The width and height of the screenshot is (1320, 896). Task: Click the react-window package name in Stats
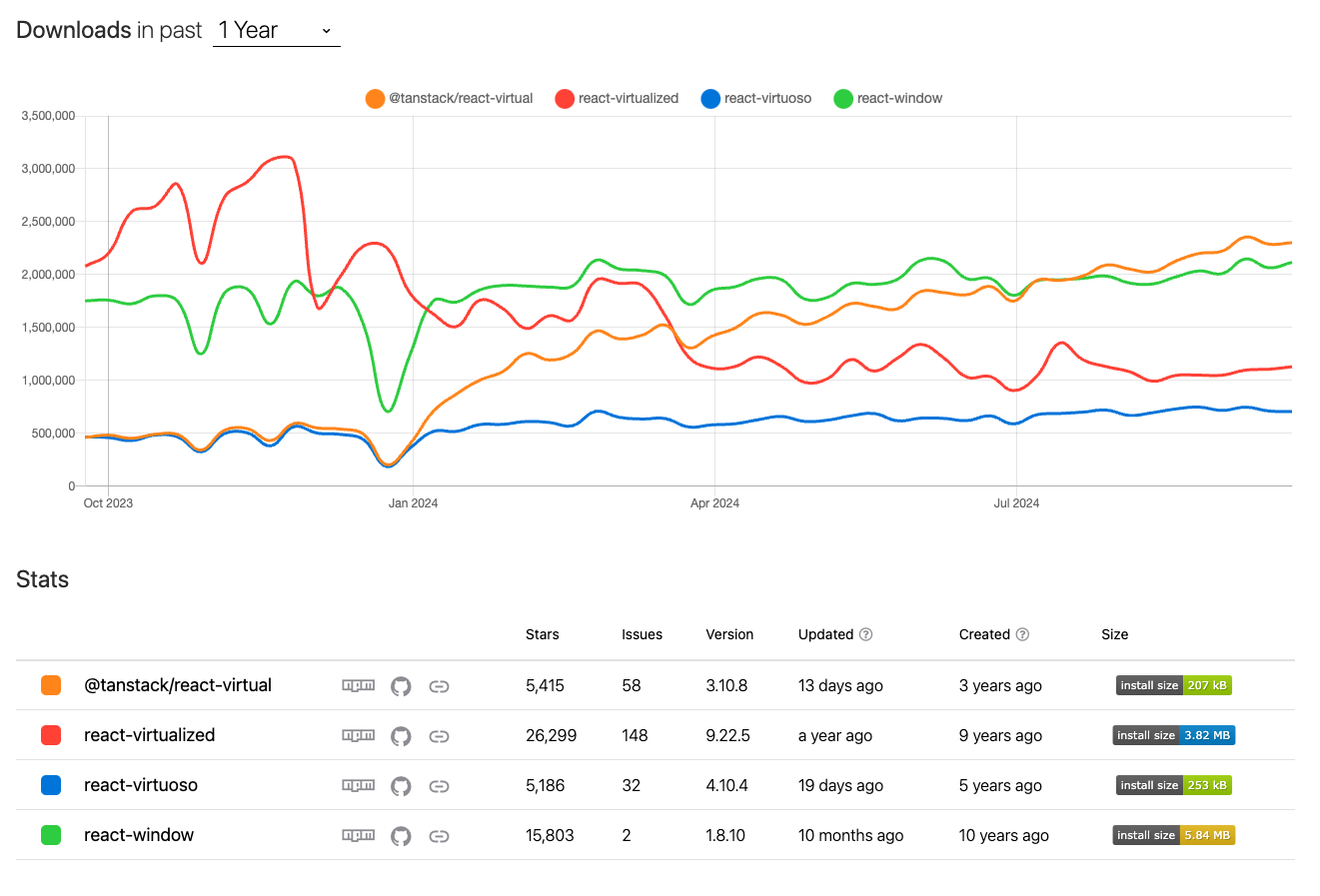tap(139, 835)
